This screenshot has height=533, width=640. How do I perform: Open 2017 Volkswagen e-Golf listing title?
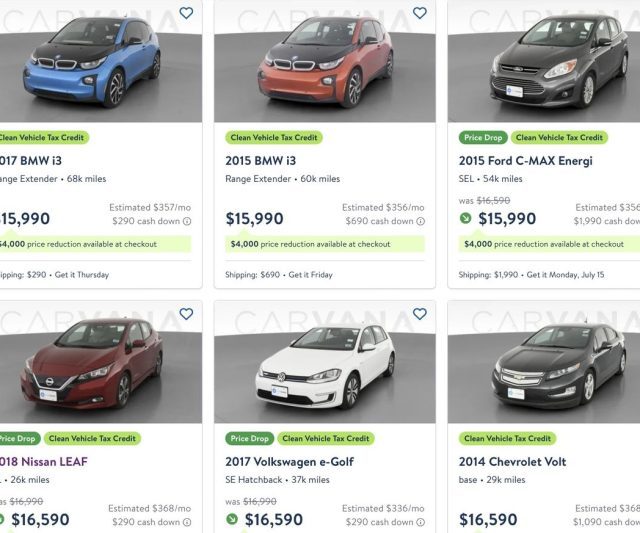pyautogui.click(x=289, y=462)
